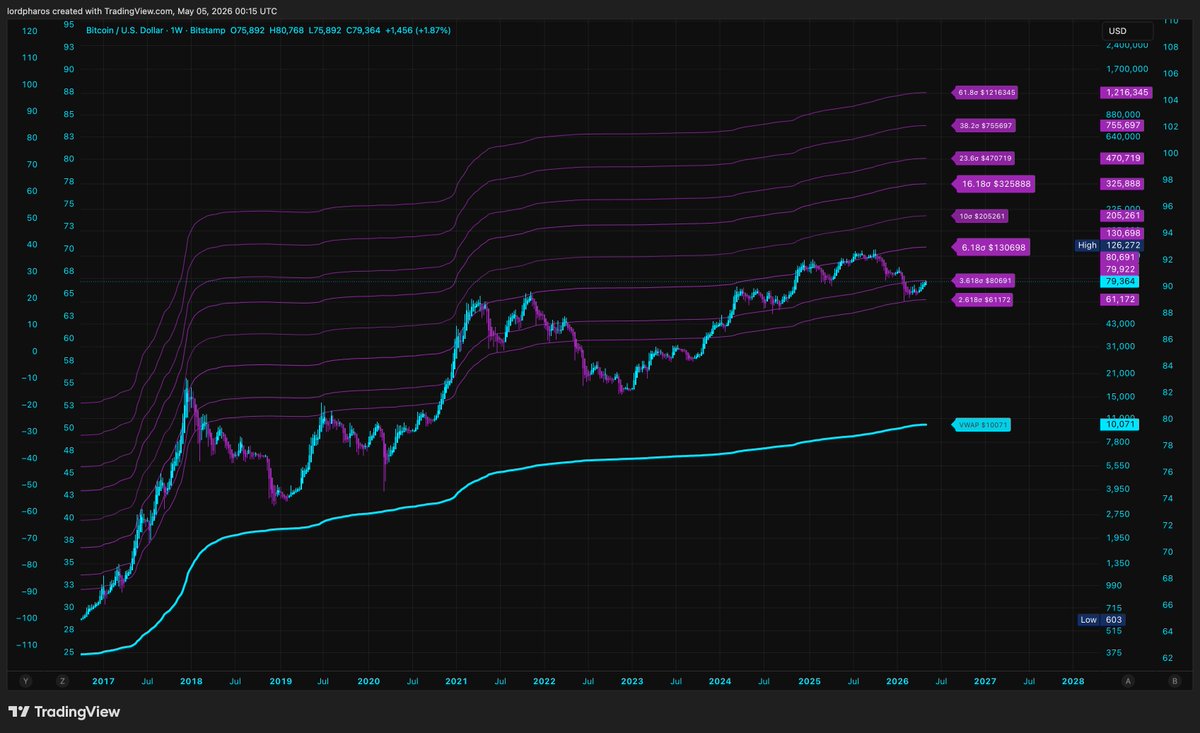Click the 3,950 price scale value
1200x733 pixels.
tap(1118, 489)
